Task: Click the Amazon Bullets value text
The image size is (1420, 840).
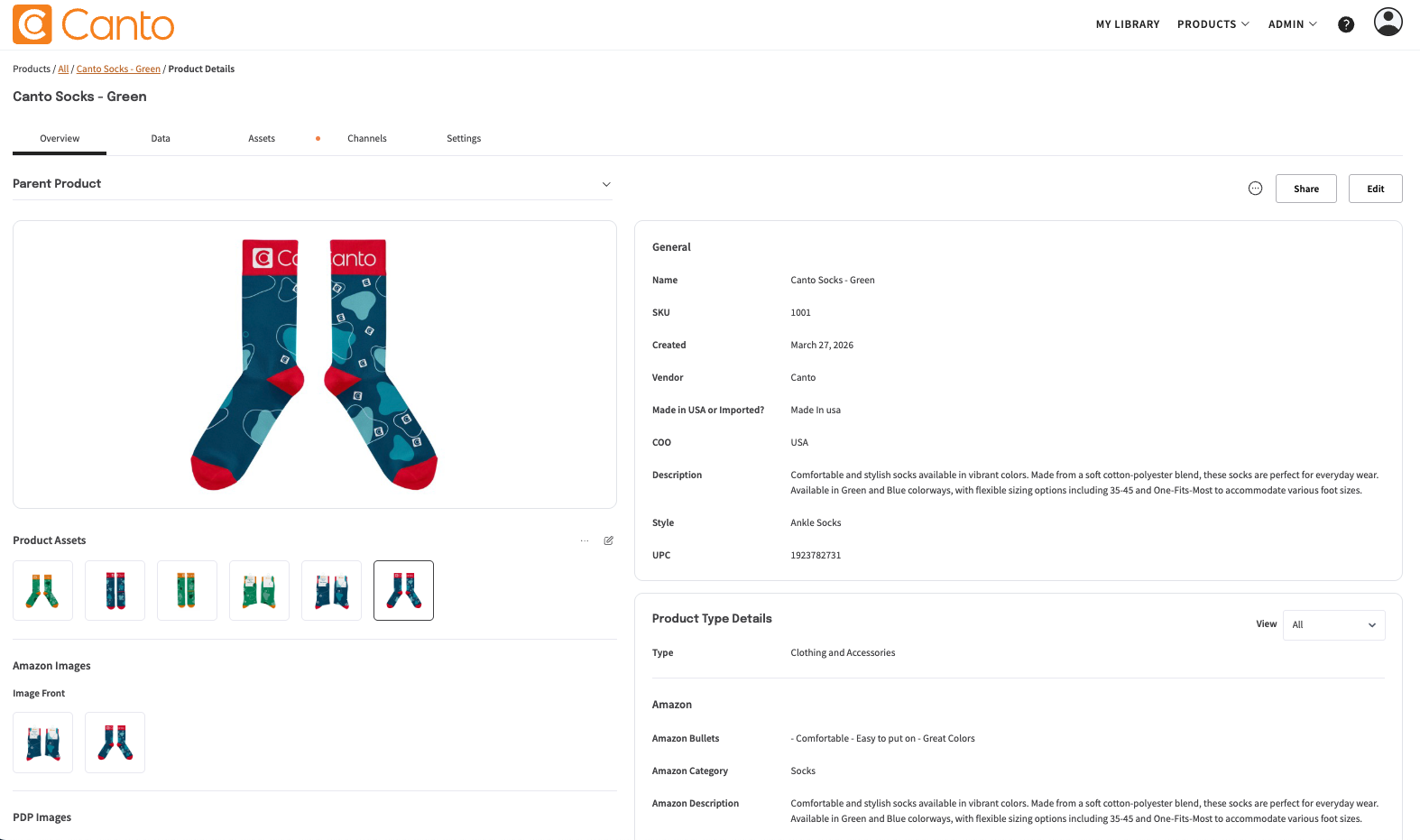Action: [882, 738]
